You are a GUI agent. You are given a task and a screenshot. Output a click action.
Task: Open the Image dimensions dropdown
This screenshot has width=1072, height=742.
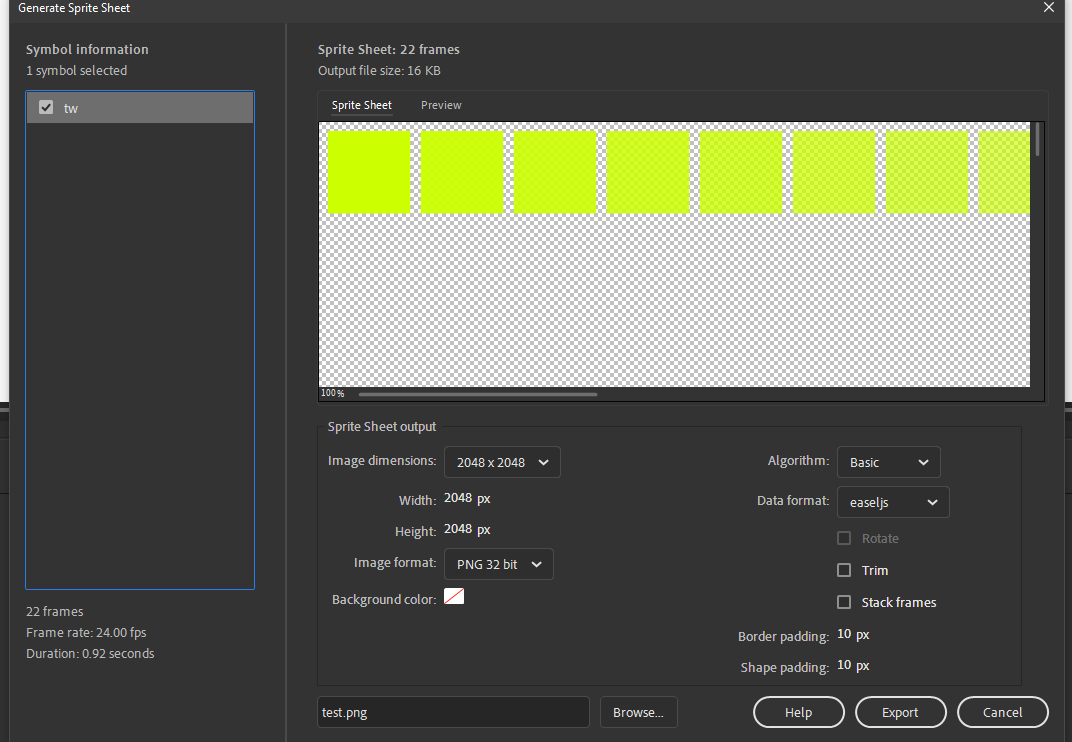point(502,462)
